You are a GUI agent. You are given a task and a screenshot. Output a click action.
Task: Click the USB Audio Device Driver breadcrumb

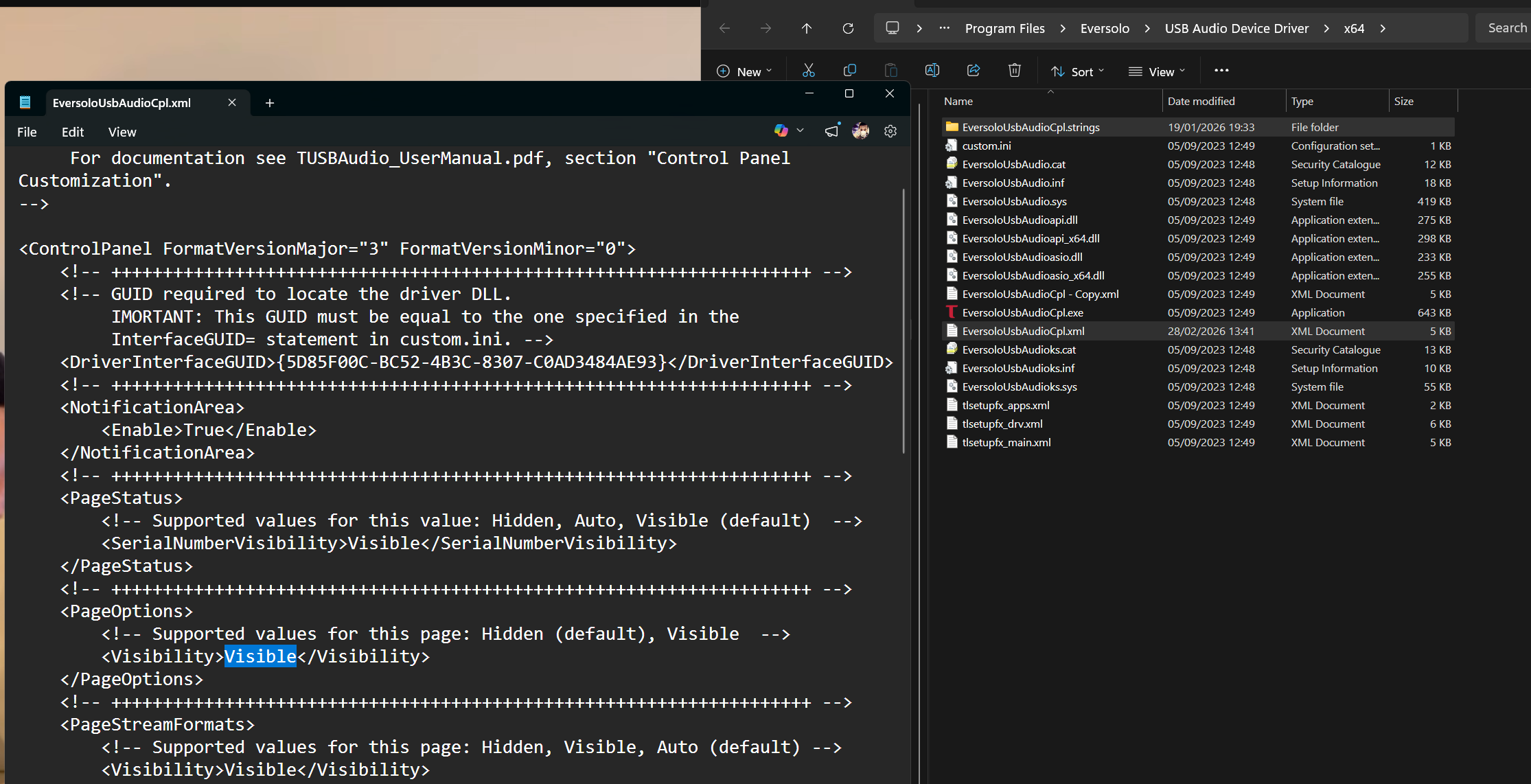point(1236,28)
